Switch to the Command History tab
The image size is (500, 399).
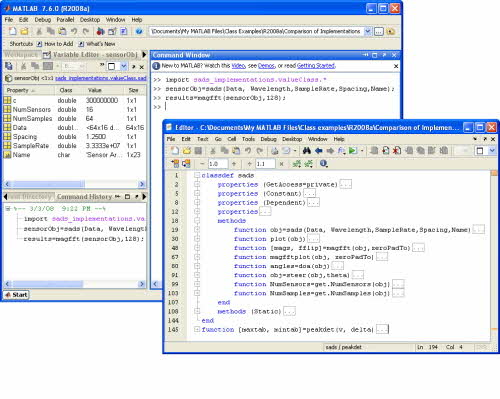coord(84,197)
